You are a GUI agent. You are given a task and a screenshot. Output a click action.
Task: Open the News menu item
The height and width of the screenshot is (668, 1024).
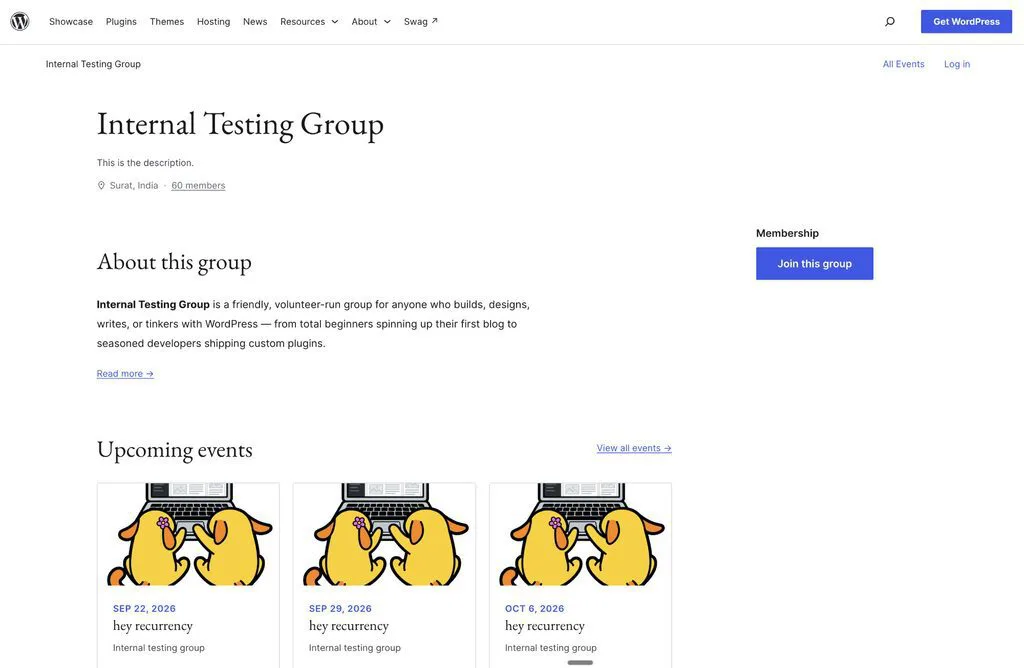click(x=255, y=22)
